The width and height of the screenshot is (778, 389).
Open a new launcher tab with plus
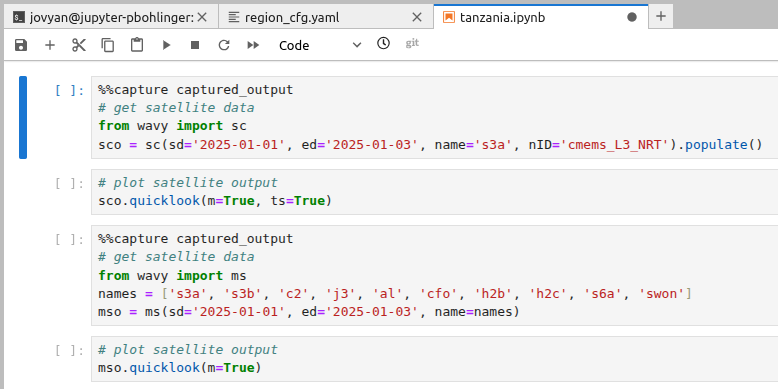click(661, 16)
